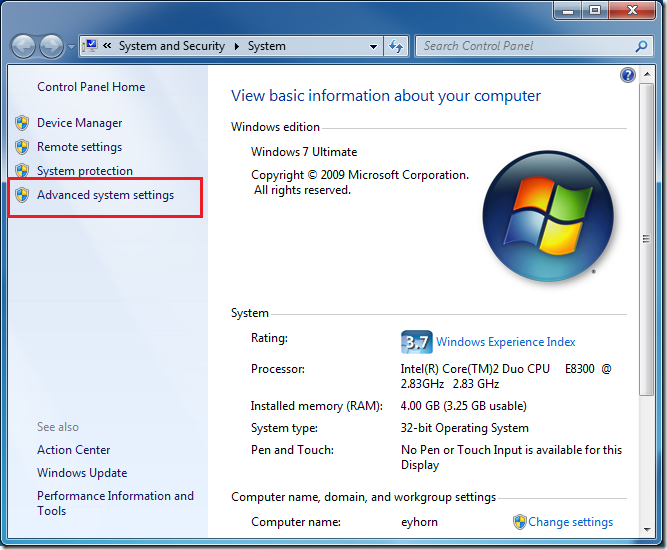Open Action Center link
Screen dimensions: 667x550
pos(74,450)
